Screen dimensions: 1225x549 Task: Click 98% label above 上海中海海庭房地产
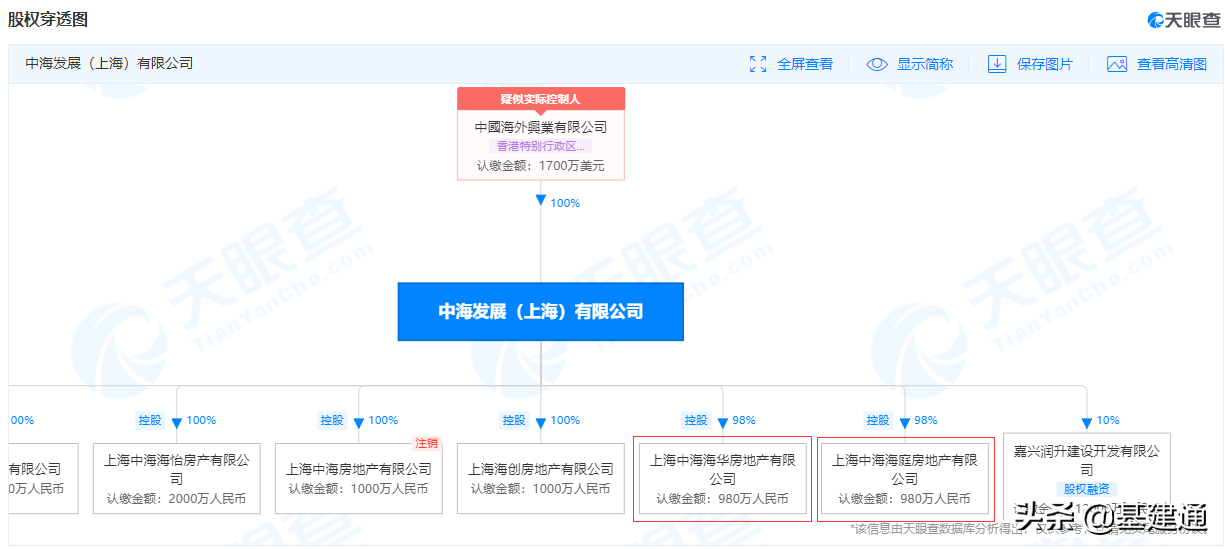(x=926, y=420)
